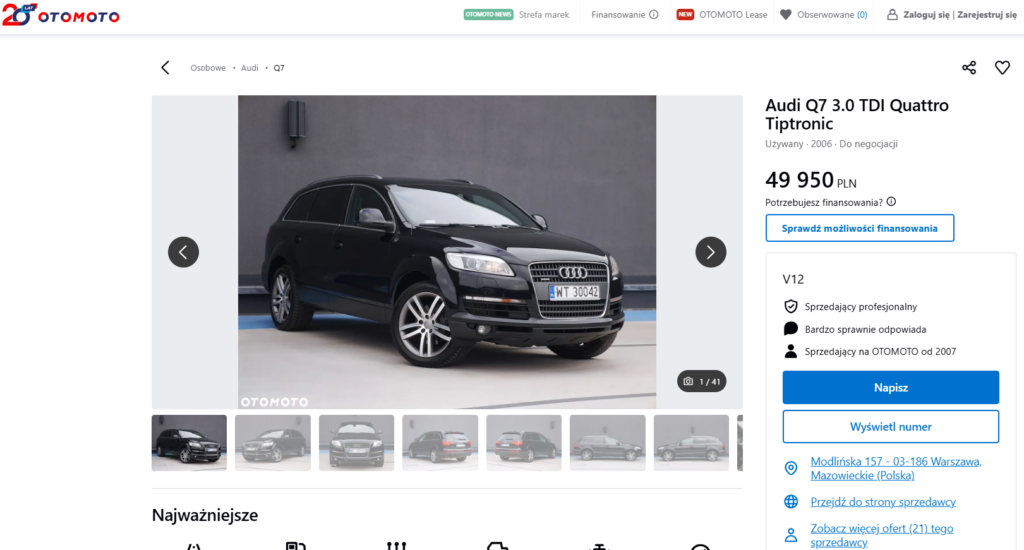Click the OTOMOTO logo
1024x550 pixels.
coord(61,15)
